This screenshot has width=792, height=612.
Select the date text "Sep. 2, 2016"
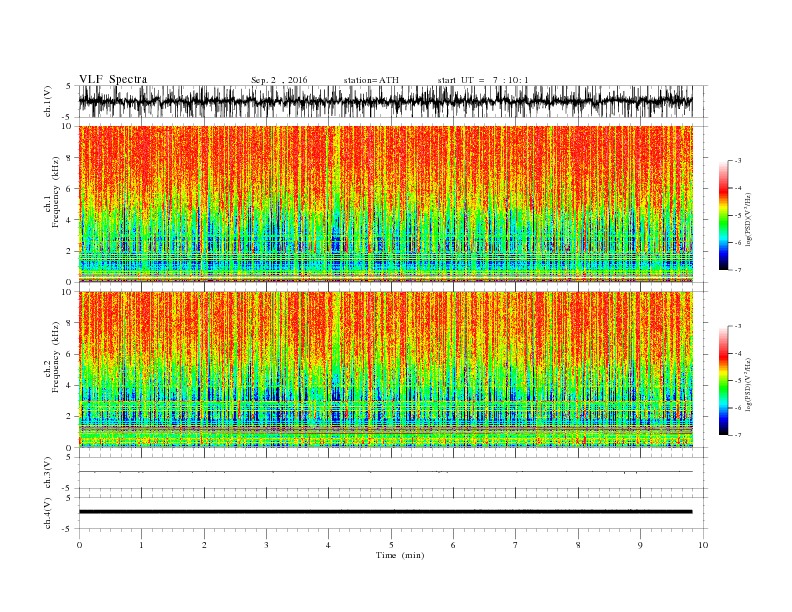[279, 80]
